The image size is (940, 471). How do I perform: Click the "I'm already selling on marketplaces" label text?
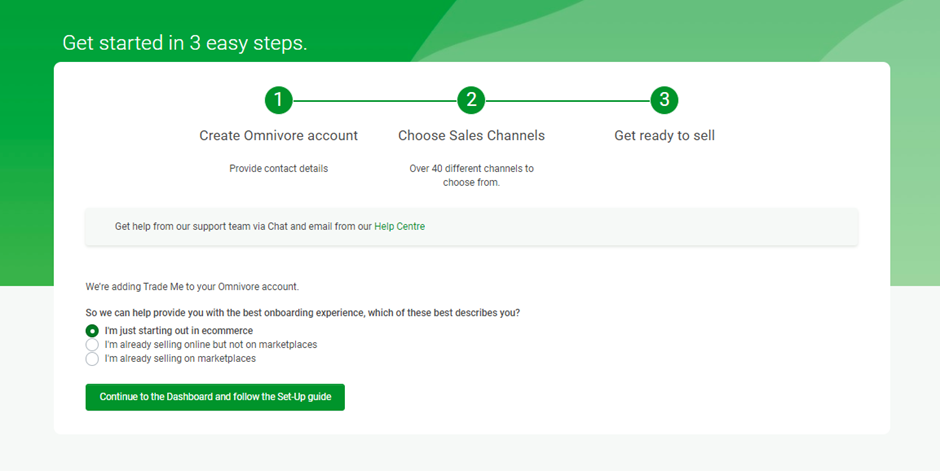pos(180,358)
